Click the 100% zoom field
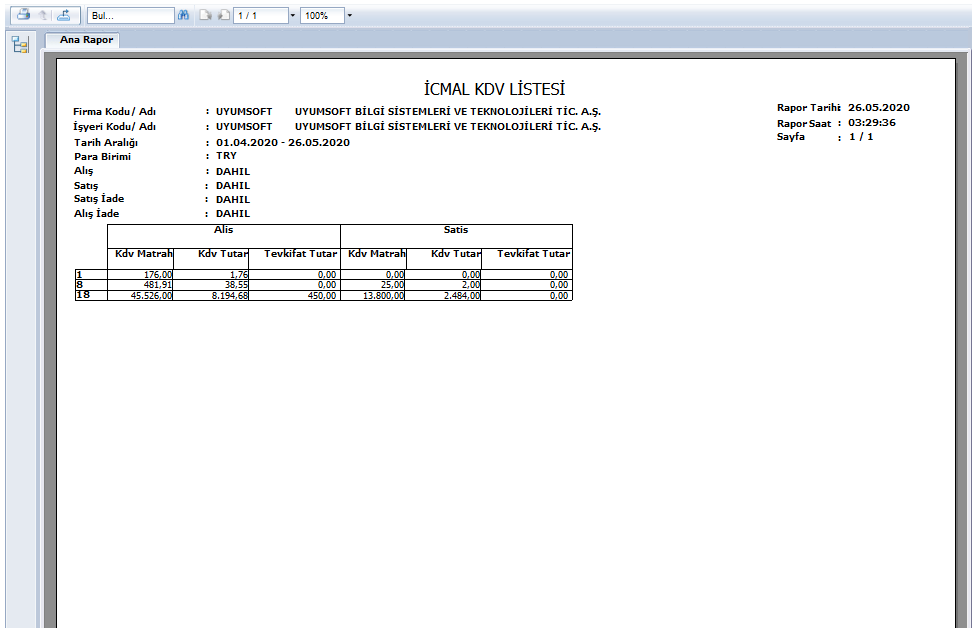Screen dimensions: 976x628 (x=321, y=16)
